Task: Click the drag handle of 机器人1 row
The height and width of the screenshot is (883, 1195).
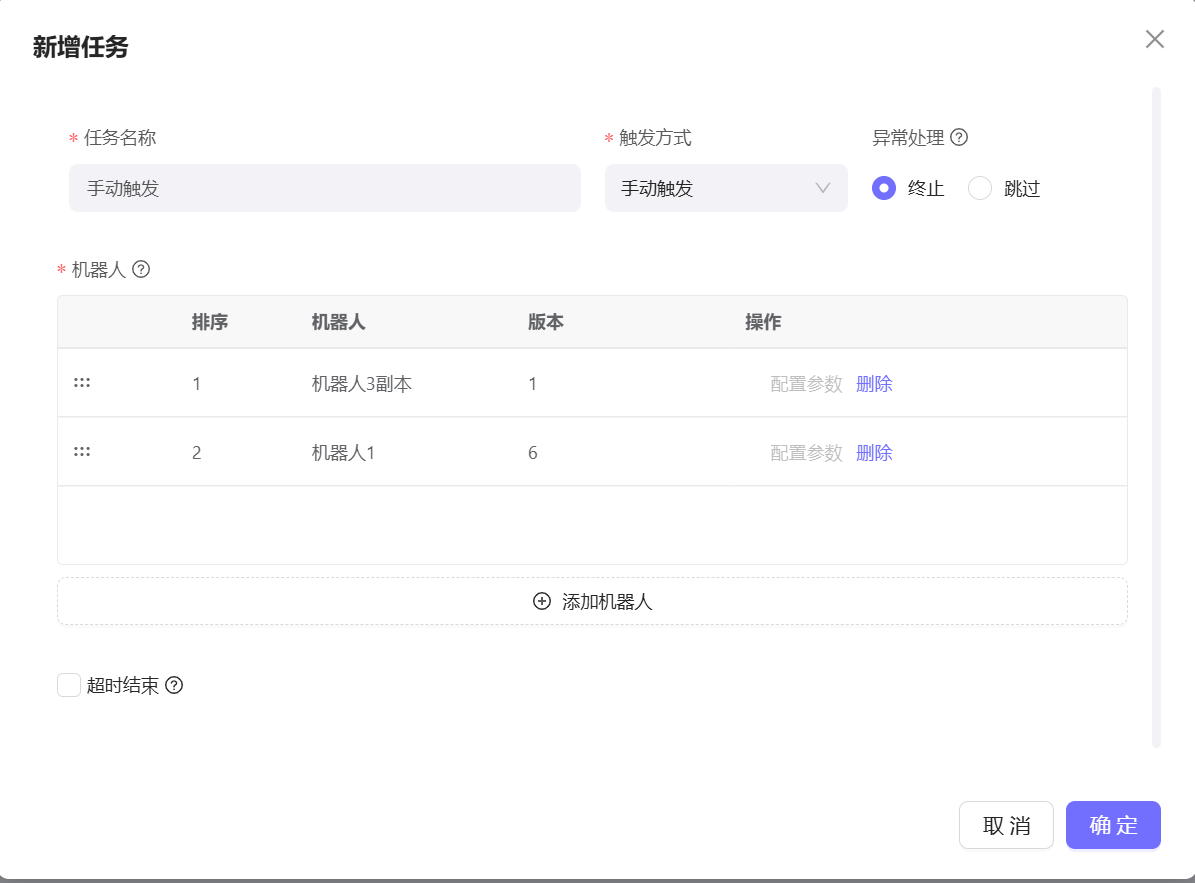Action: pyautogui.click(x=81, y=451)
